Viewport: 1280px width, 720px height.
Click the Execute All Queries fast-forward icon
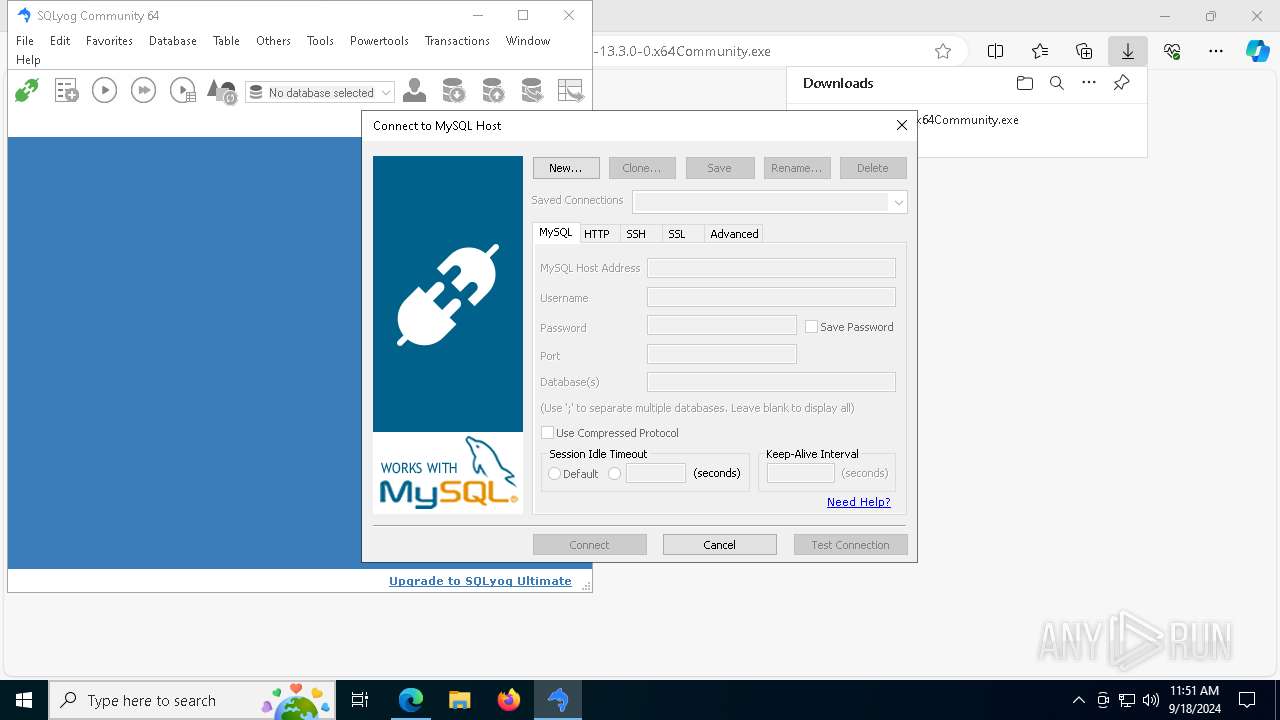click(143, 91)
